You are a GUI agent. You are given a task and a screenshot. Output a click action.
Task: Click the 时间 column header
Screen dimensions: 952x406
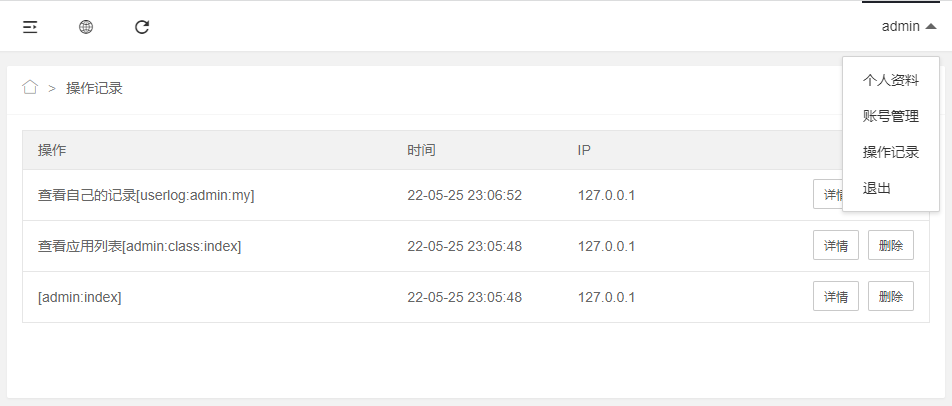(421, 151)
